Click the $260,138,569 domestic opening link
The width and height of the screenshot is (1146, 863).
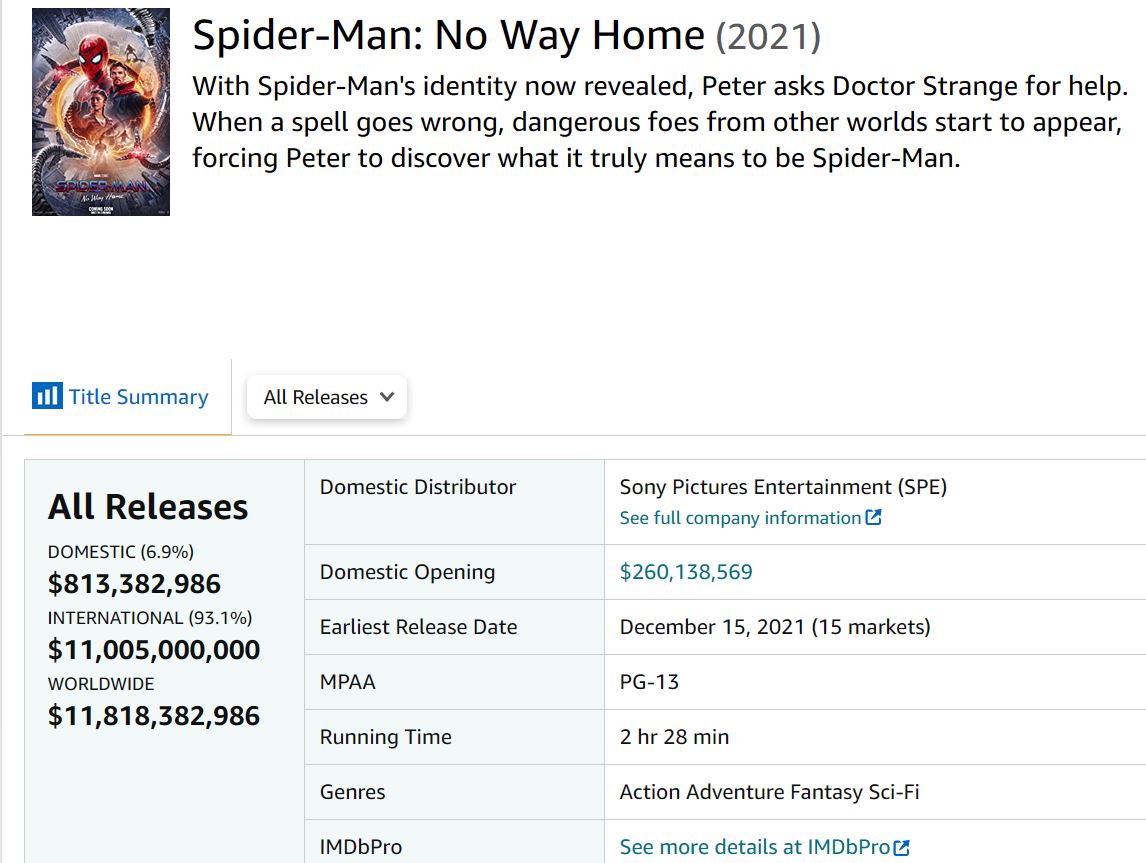[x=686, y=572]
